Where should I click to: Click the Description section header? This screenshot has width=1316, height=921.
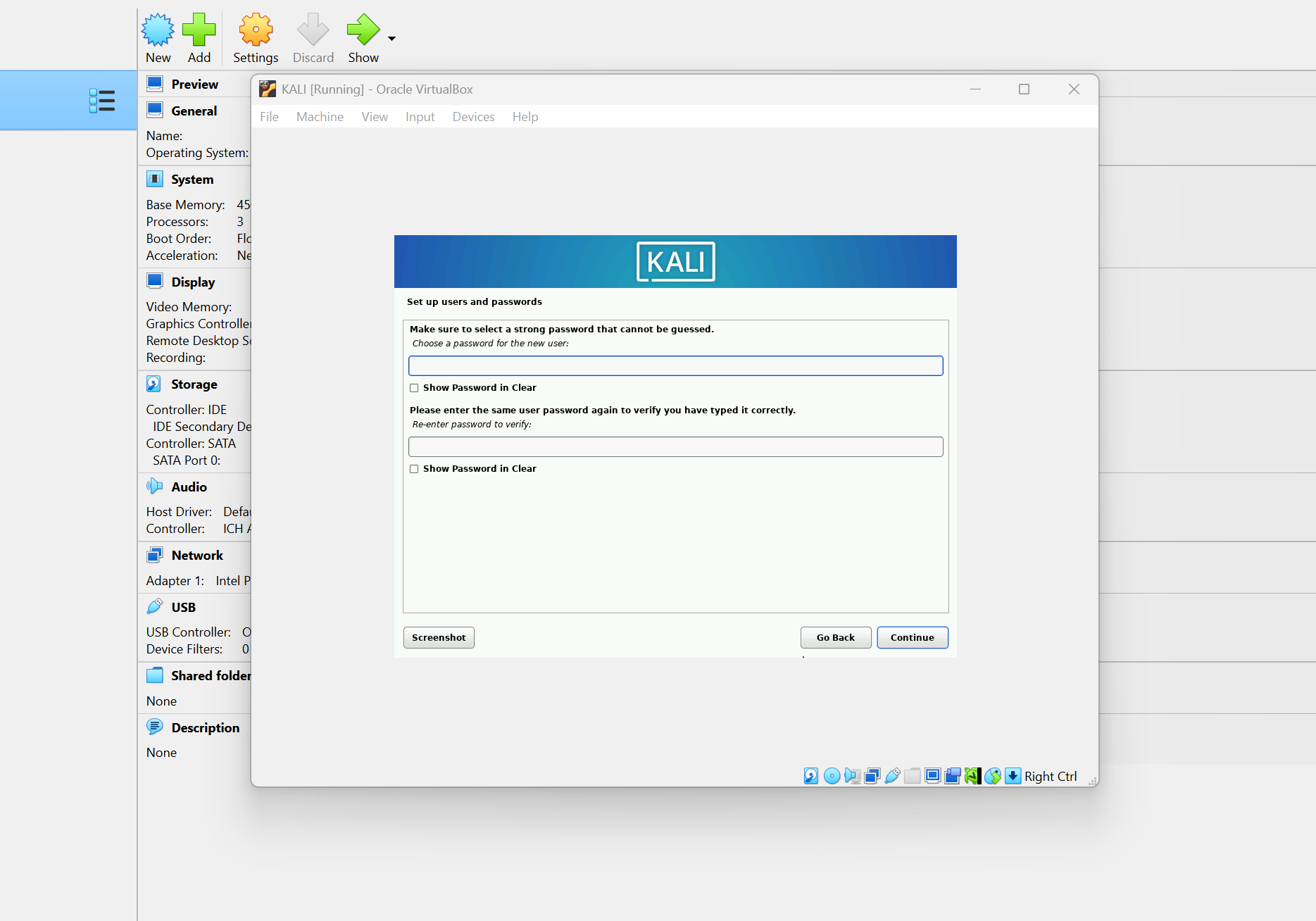click(x=206, y=728)
